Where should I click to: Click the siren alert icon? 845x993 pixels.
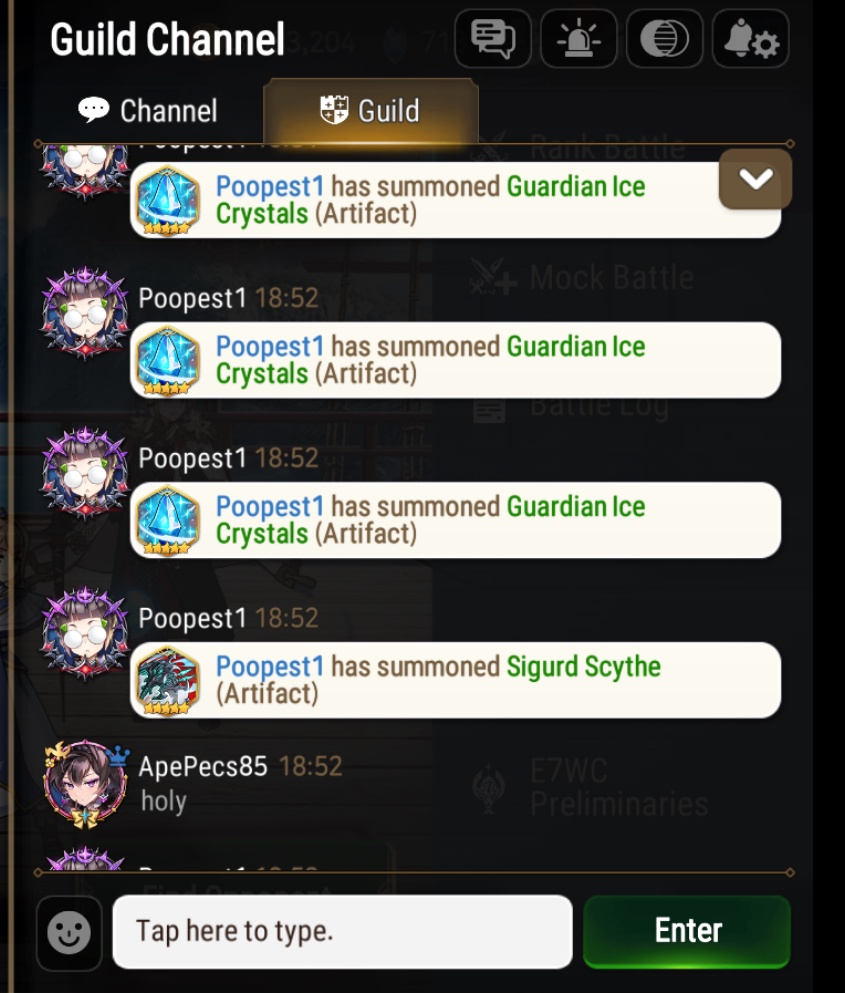click(x=578, y=39)
